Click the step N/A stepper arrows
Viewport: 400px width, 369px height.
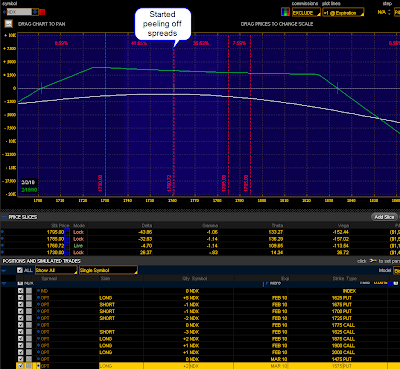(389, 12)
